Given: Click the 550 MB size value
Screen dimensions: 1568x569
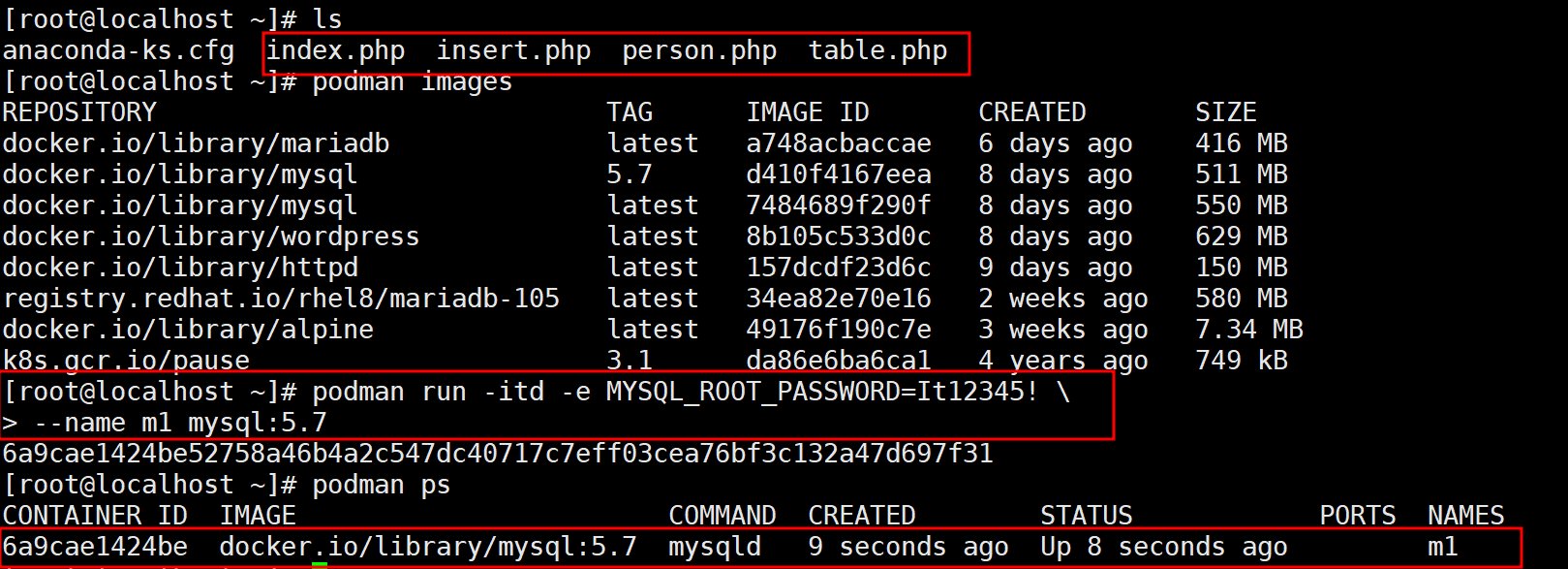Looking at the screenshot, I should (1242, 205).
